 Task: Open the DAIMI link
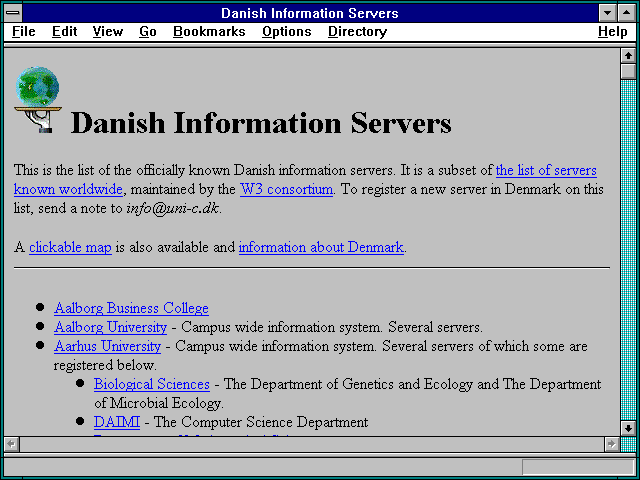click(117, 422)
